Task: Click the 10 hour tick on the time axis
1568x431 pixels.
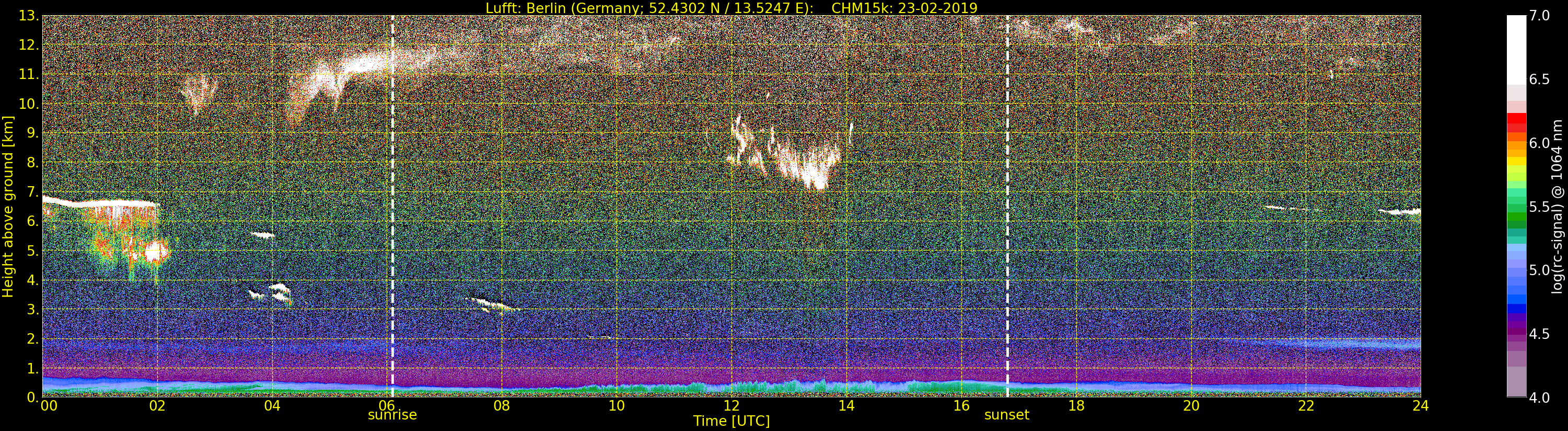Action: 617,405
